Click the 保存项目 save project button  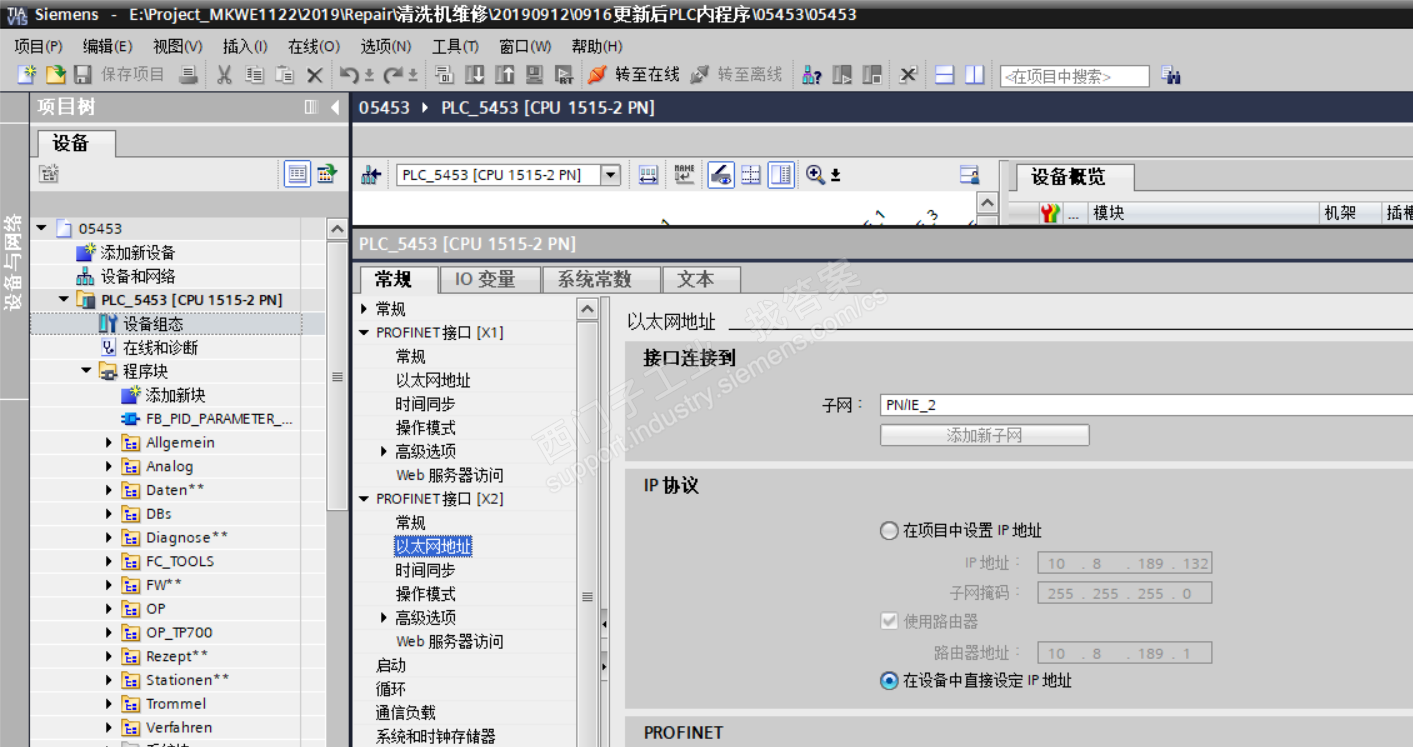click(x=119, y=75)
